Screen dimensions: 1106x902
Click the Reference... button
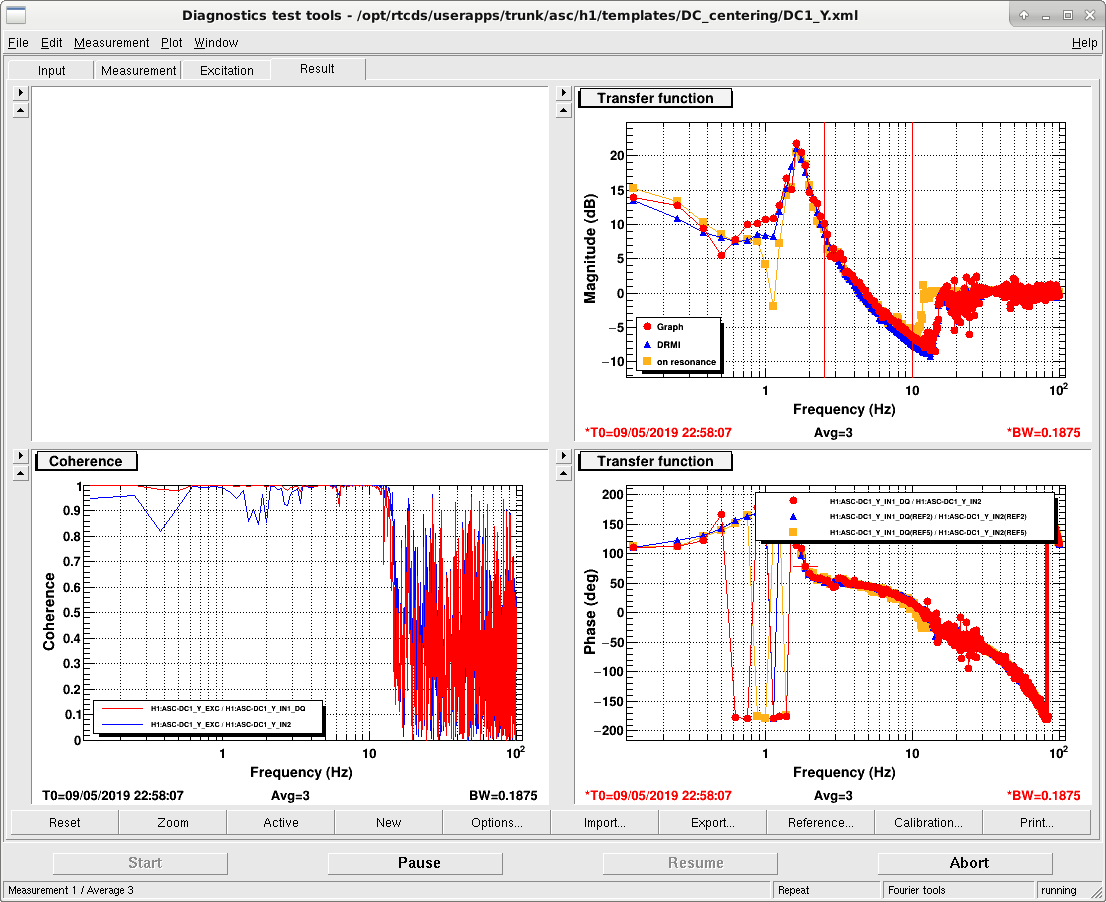820,822
